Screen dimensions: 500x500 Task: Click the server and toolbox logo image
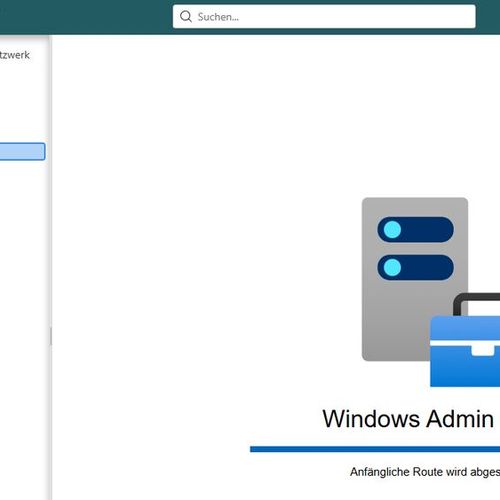pyautogui.click(x=431, y=292)
